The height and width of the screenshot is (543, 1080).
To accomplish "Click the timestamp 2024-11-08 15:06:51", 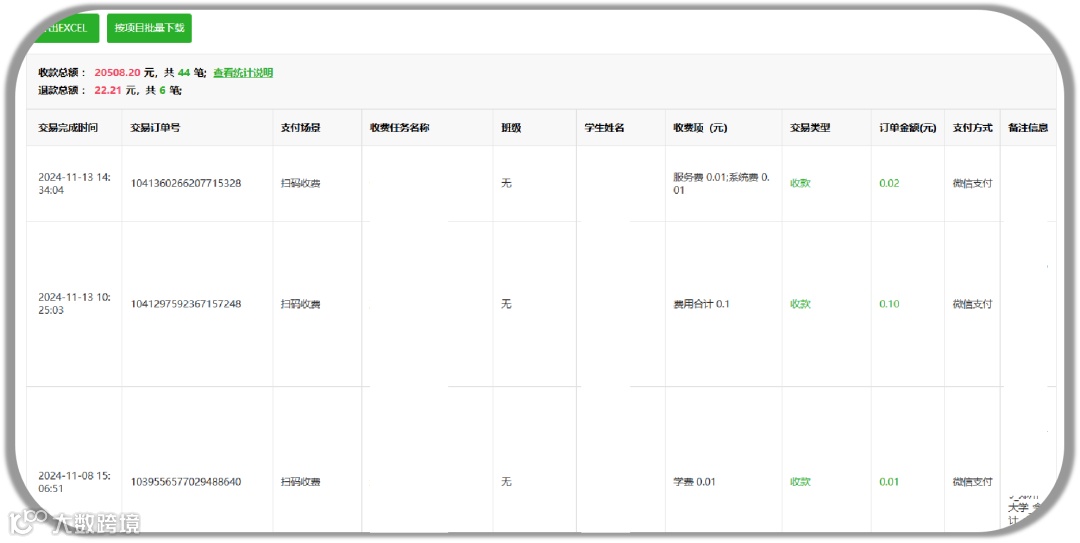I will tap(74, 482).
